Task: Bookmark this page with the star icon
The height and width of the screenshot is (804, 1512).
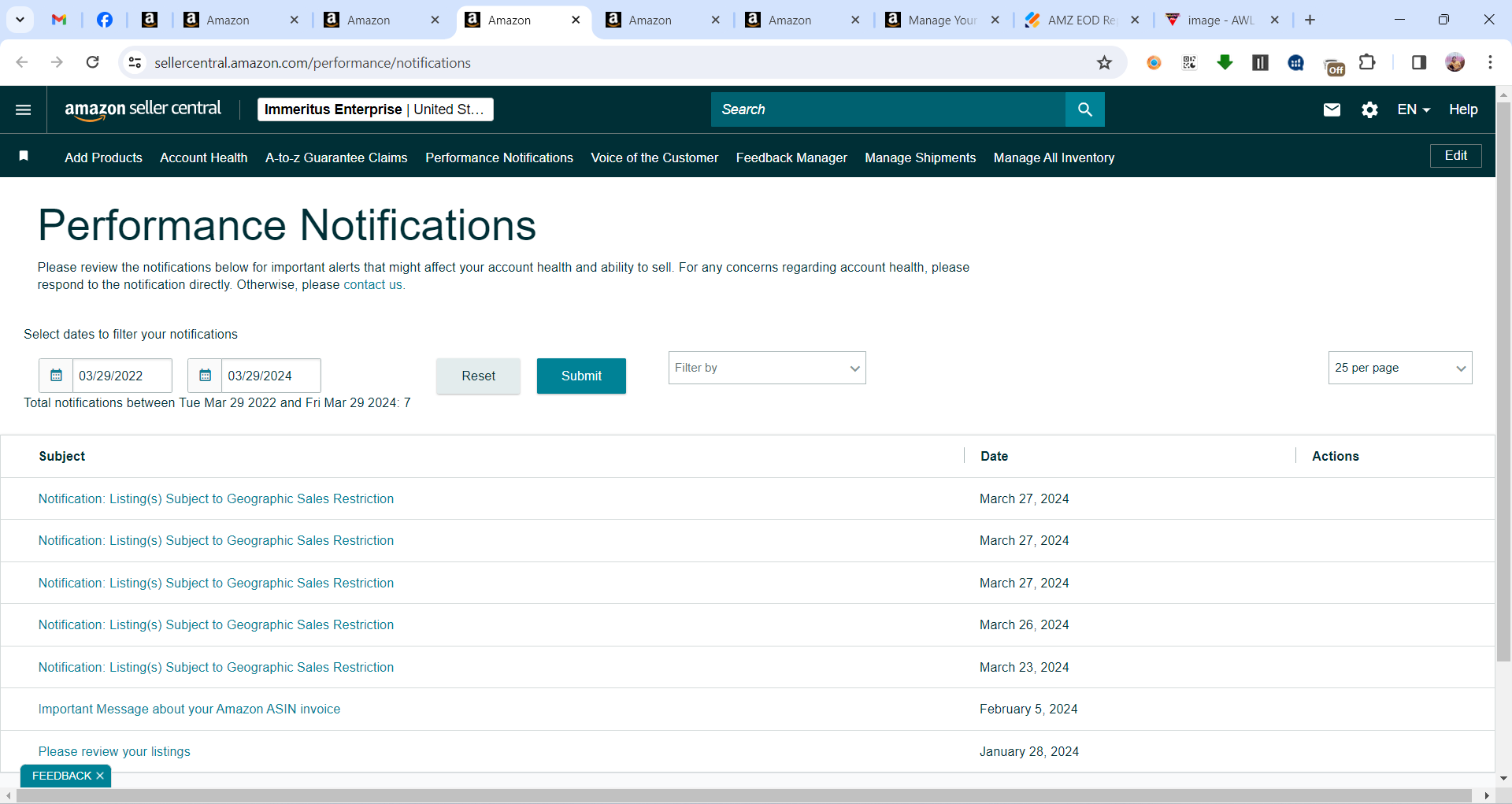Action: coord(1104,63)
